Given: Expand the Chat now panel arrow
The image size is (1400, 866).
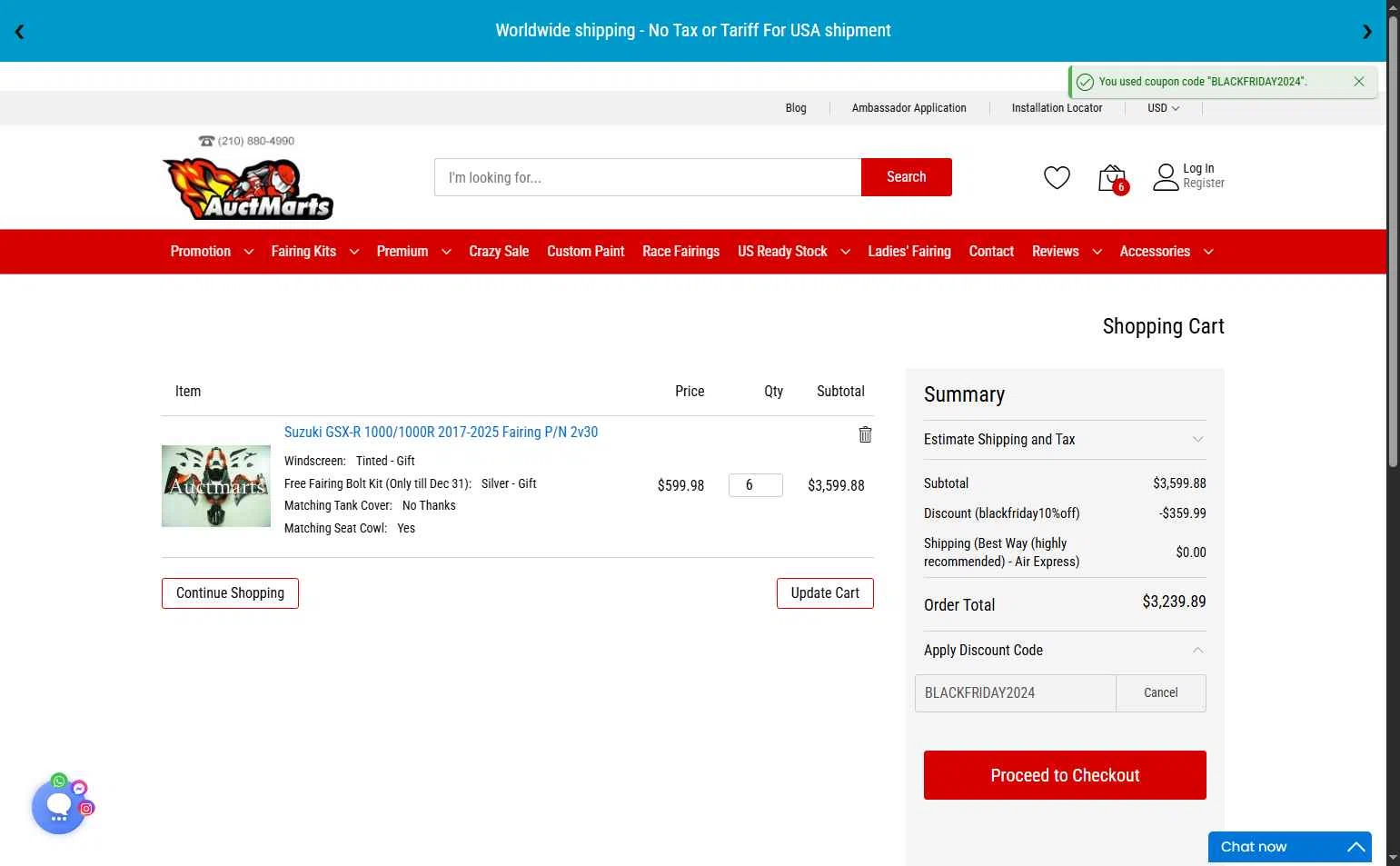Looking at the screenshot, I should click(1356, 847).
